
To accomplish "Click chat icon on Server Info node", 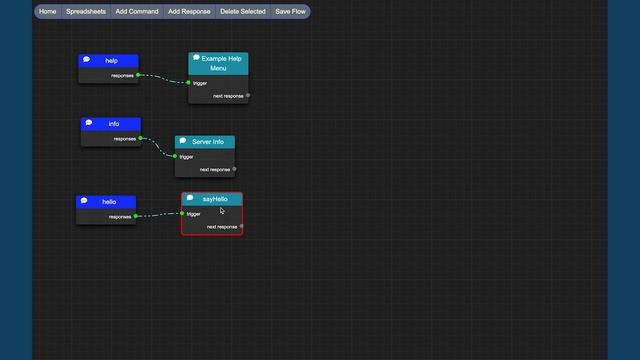I will pos(183,141).
